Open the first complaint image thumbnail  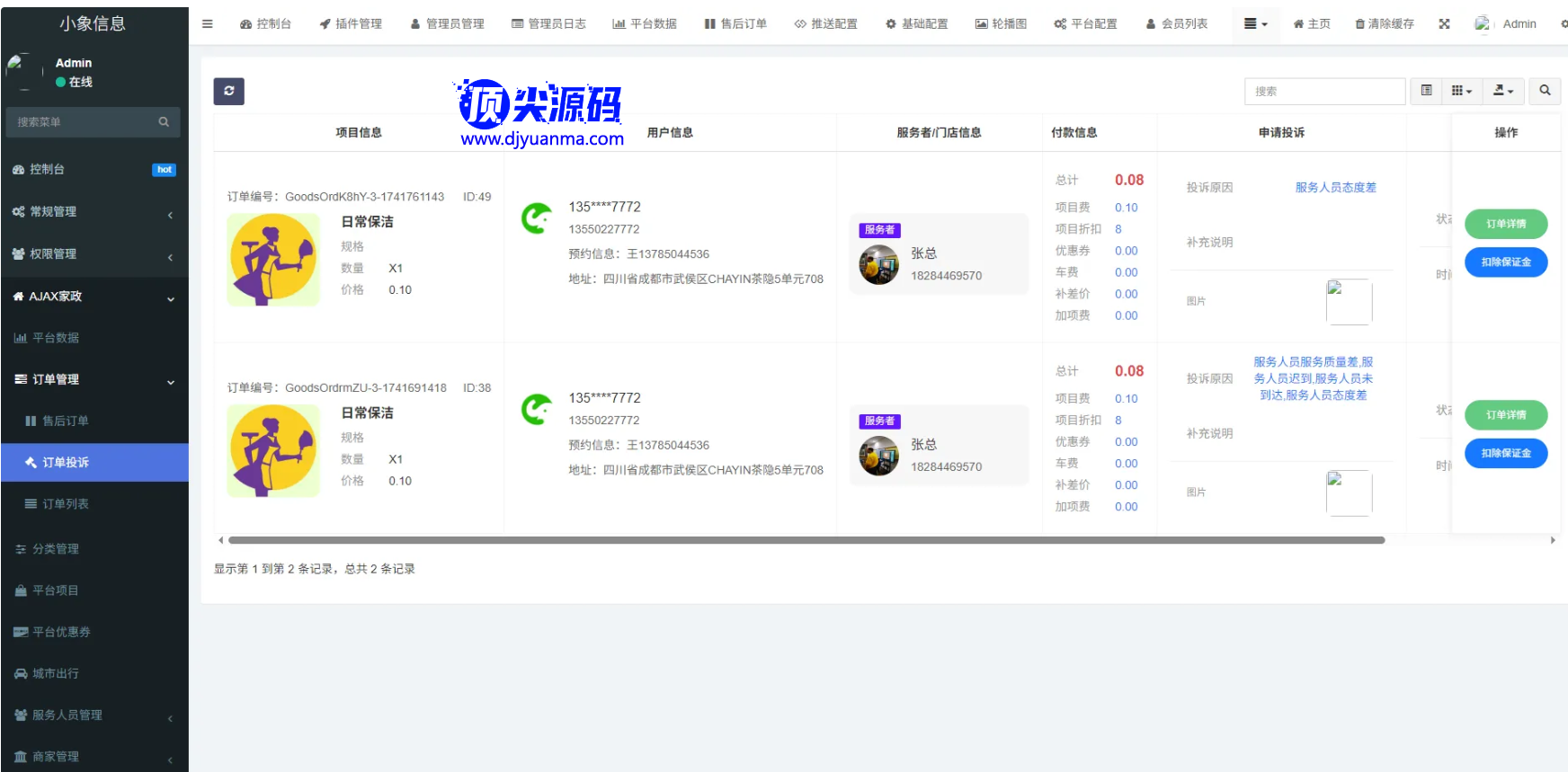click(1349, 302)
